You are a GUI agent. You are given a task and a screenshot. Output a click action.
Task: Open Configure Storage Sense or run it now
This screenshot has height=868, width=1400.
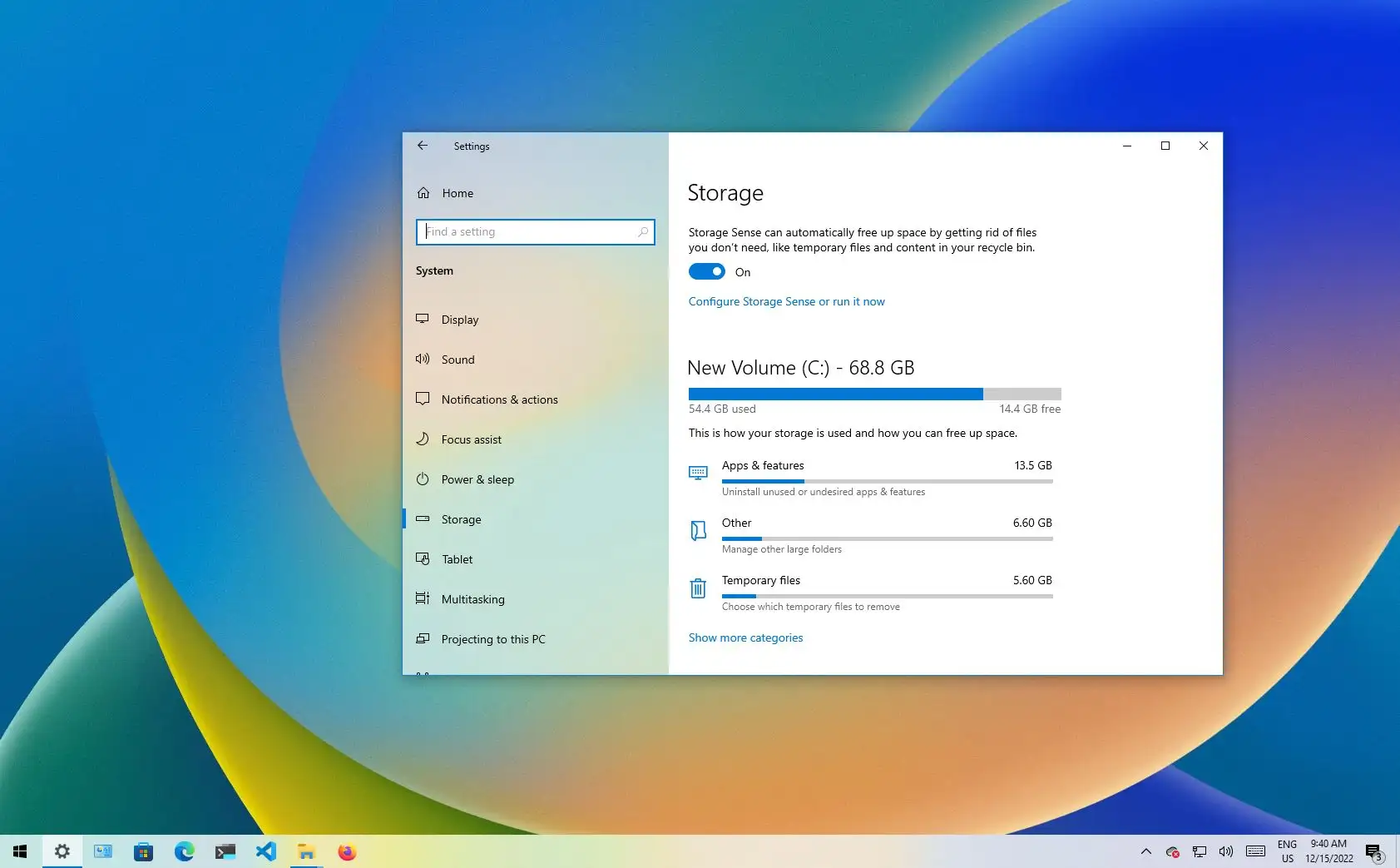(x=785, y=301)
